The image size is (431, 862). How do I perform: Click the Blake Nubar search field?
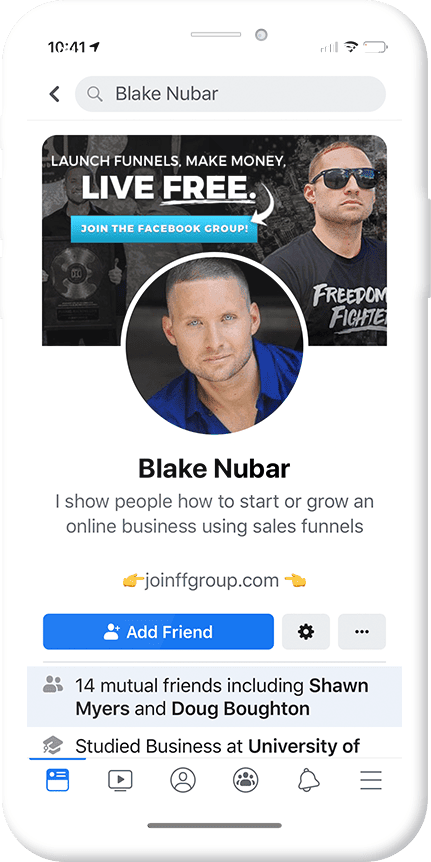pyautogui.click(x=230, y=94)
